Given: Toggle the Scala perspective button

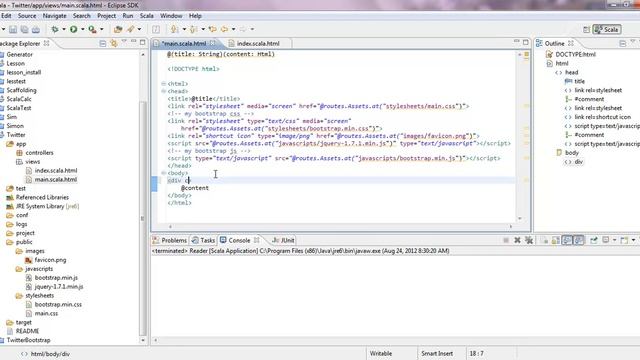Looking at the screenshot, I should click(607, 29).
